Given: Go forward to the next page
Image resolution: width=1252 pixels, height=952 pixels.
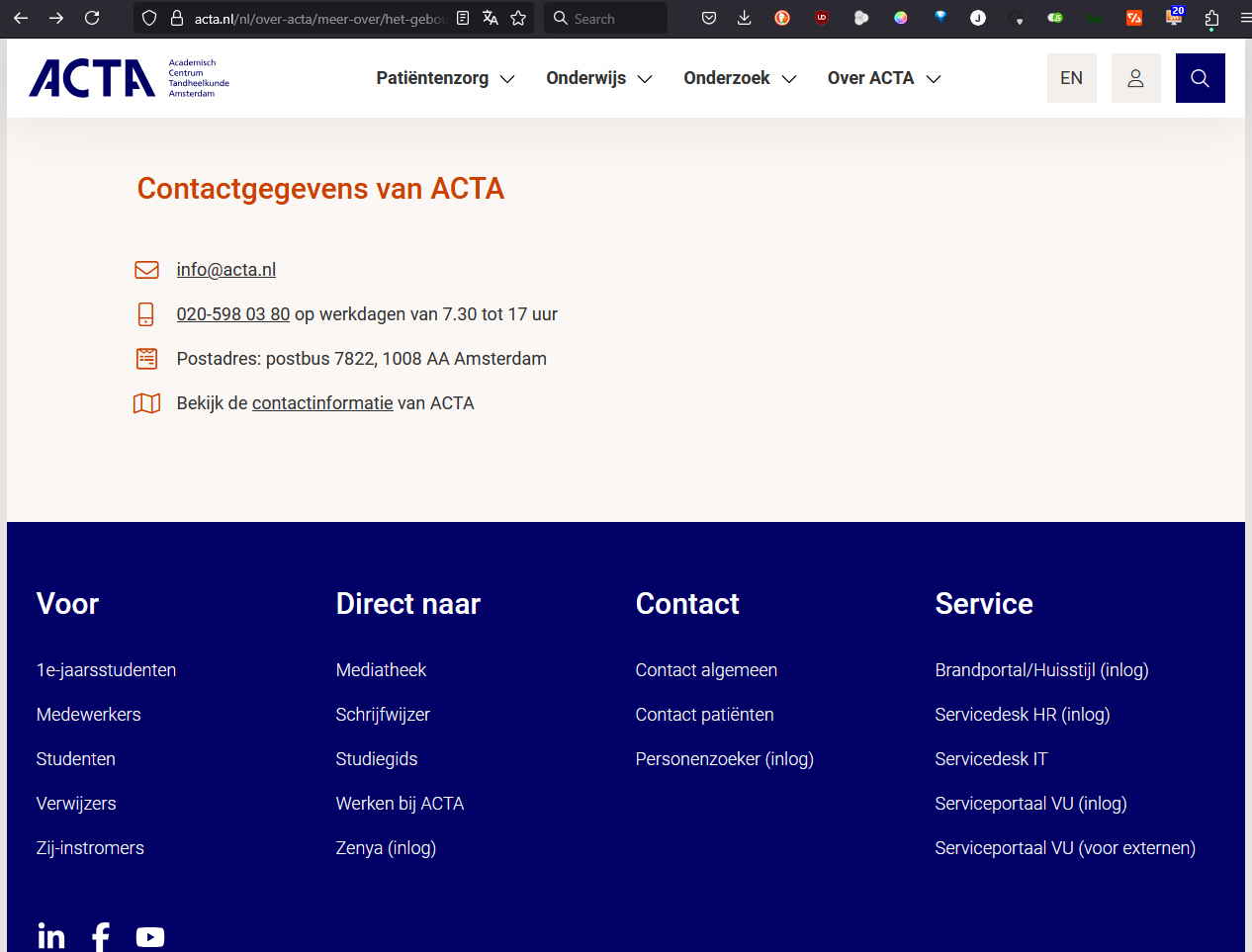Looking at the screenshot, I should (56, 18).
